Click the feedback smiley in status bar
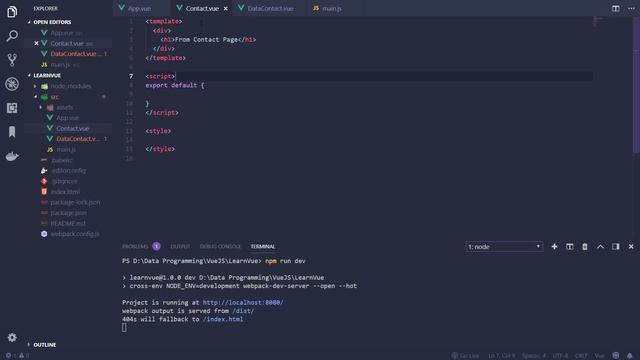The image size is (640, 360). pos(616,356)
